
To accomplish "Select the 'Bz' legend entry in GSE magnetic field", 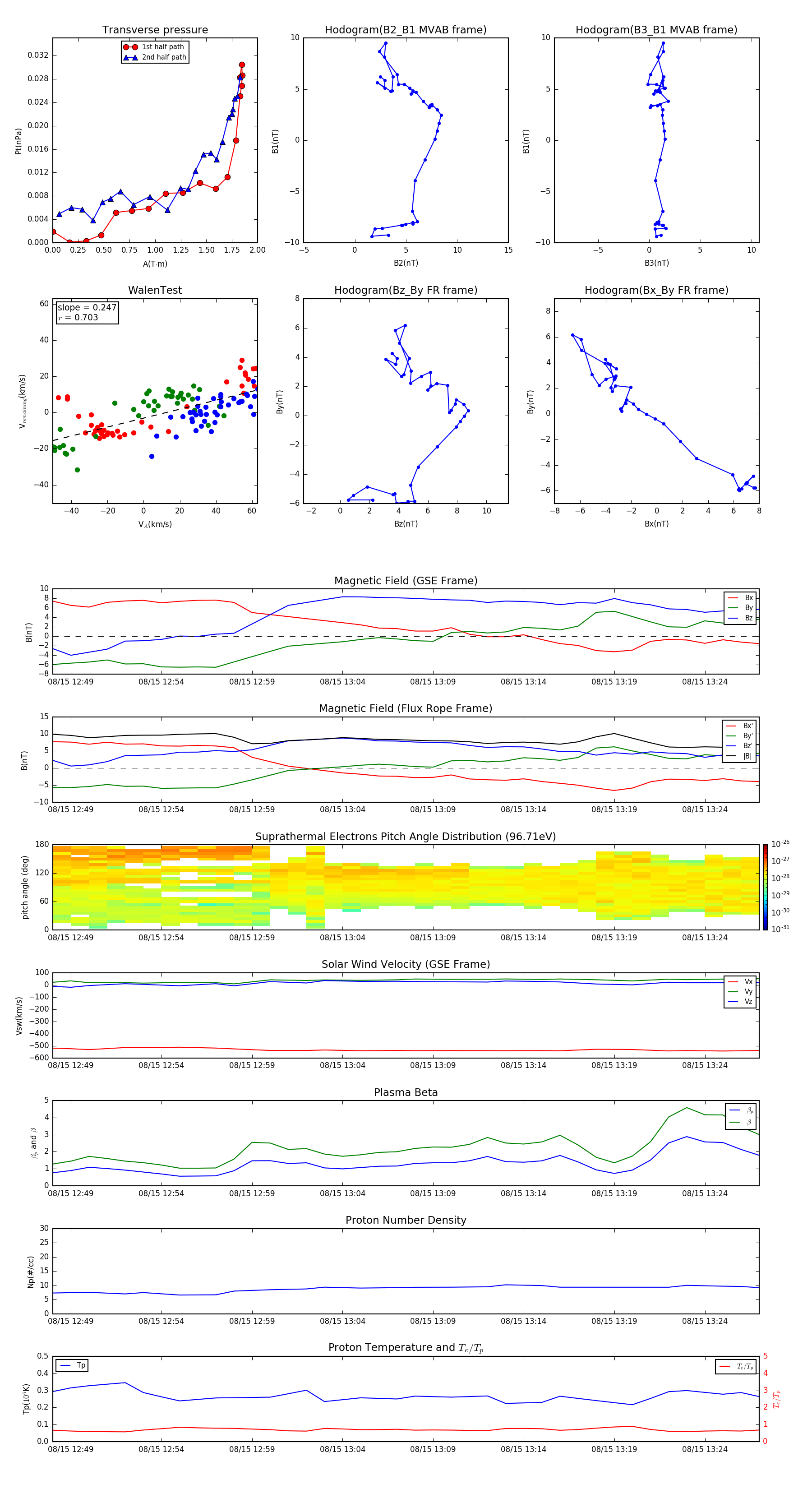I will pyautogui.click(x=740, y=618).
